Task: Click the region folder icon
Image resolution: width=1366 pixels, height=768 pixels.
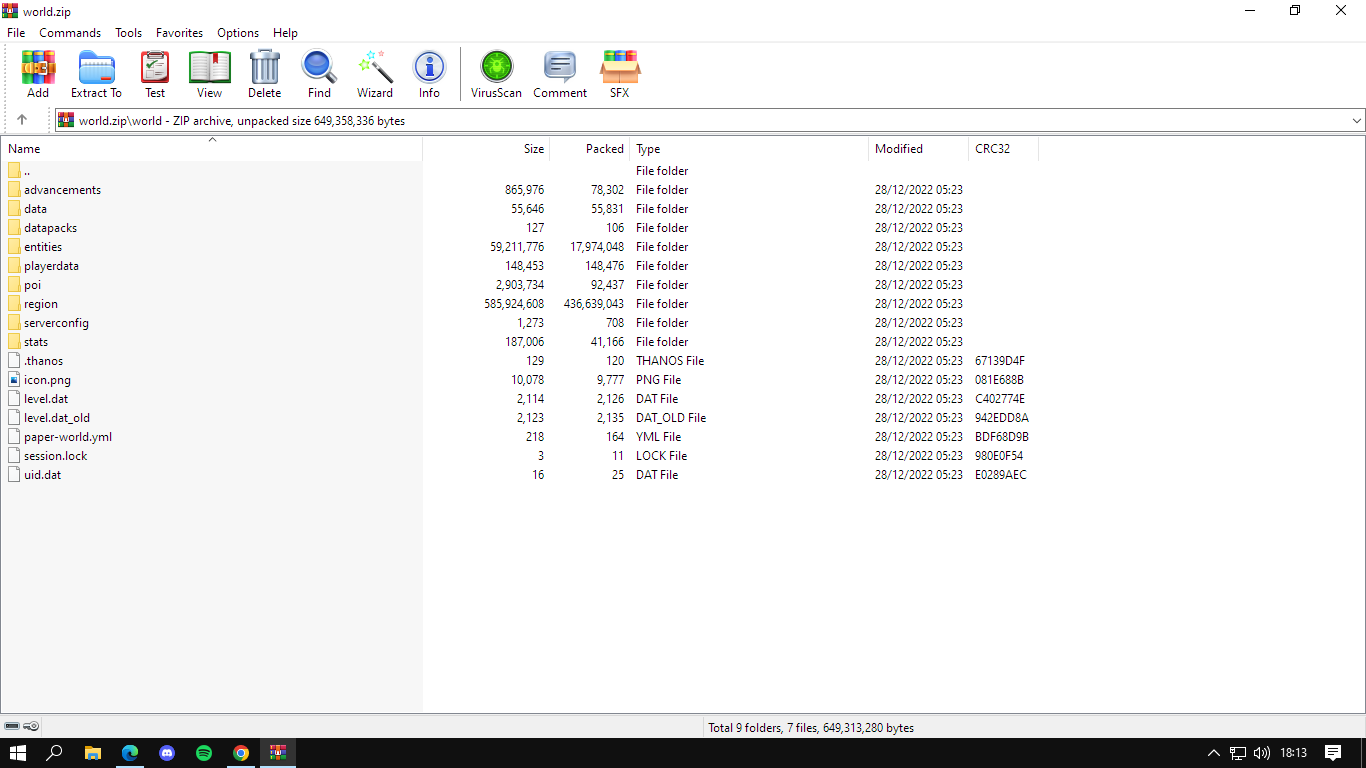Action: [x=14, y=304]
